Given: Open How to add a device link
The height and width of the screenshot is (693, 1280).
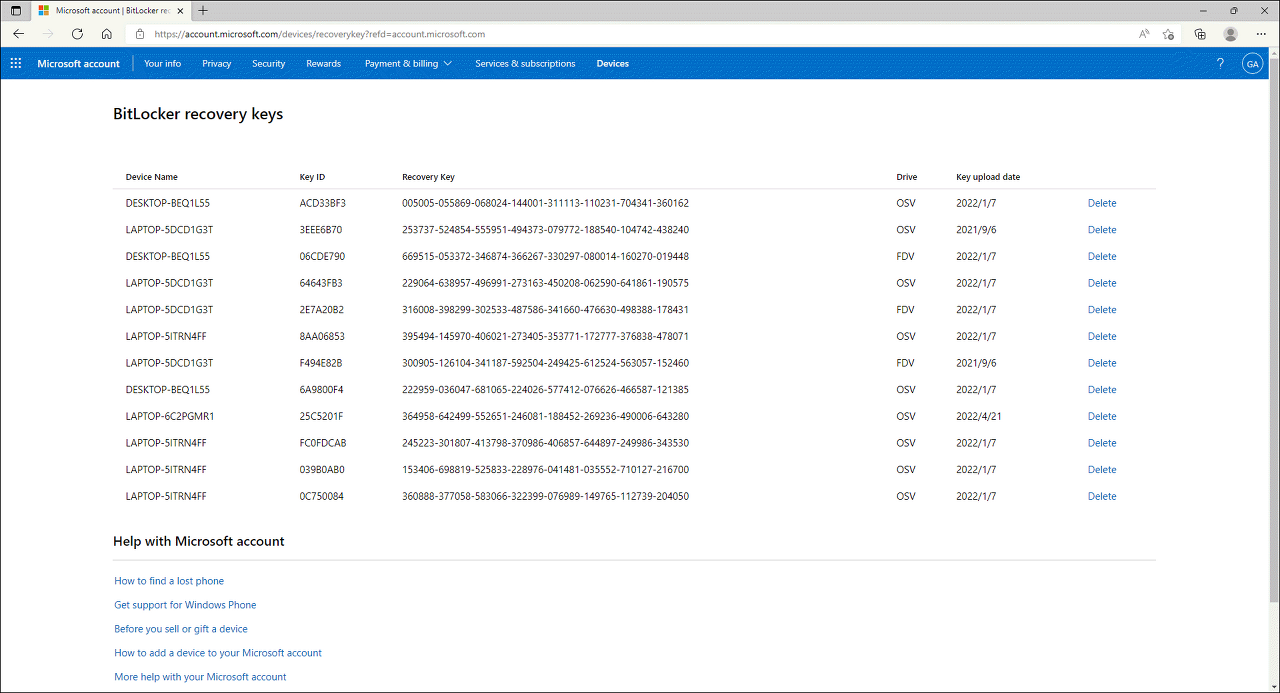Looking at the screenshot, I should pyautogui.click(x=218, y=653).
